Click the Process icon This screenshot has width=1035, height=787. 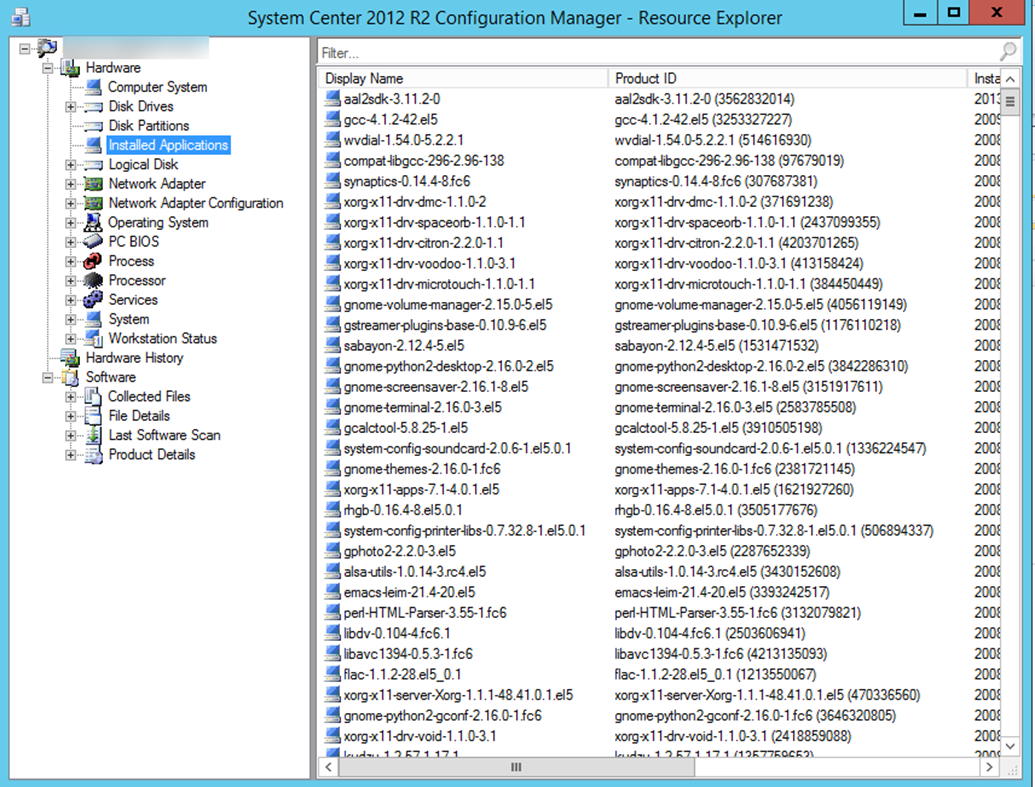93,261
